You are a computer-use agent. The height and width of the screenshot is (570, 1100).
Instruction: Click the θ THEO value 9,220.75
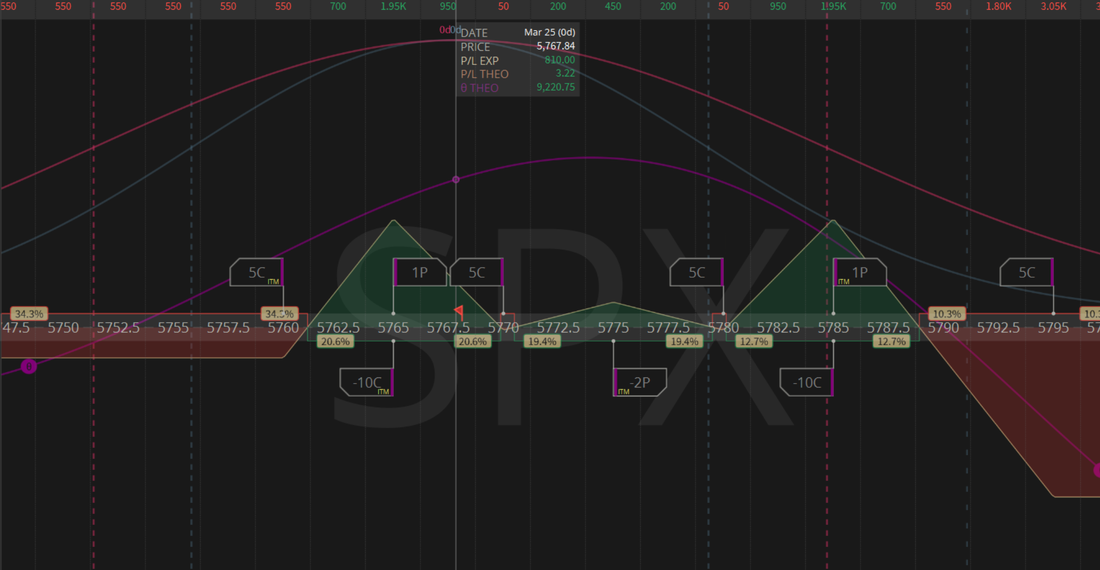click(556, 88)
